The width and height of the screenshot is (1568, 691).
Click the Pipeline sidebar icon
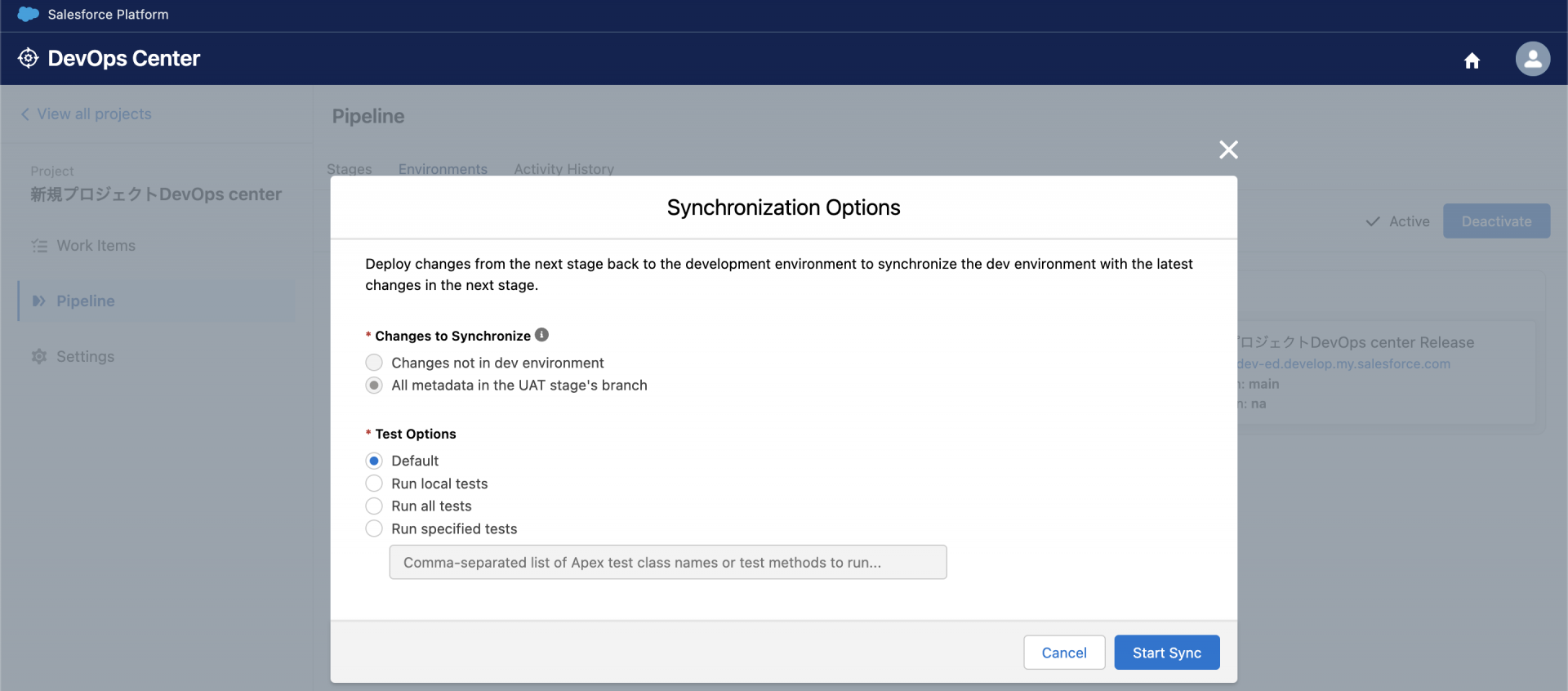coord(39,301)
